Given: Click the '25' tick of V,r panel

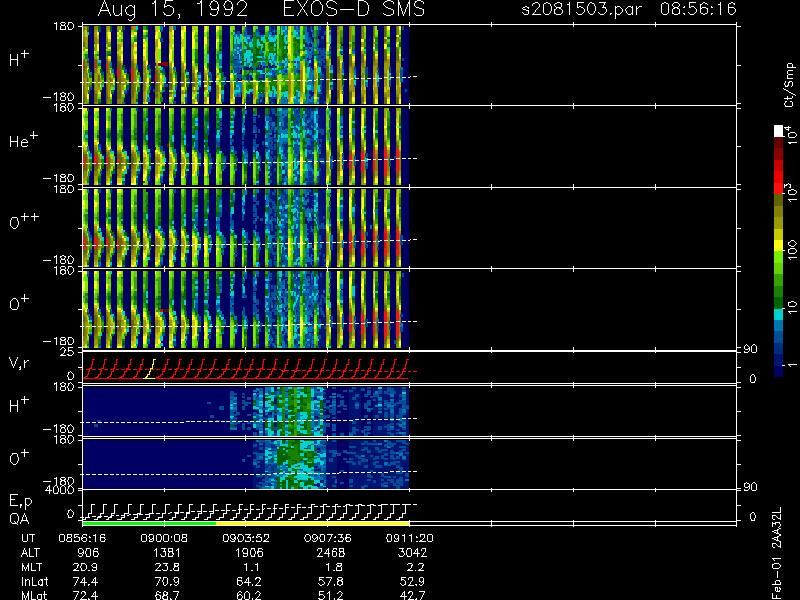Looking at the screenshot, I should point(68,352).
